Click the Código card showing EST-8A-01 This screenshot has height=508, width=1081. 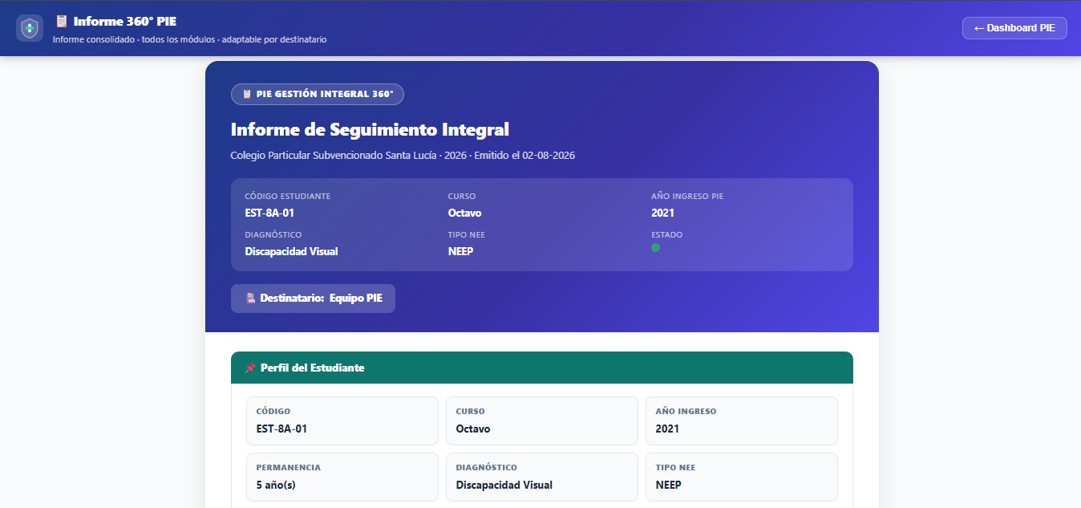click(x=342, y=420)
